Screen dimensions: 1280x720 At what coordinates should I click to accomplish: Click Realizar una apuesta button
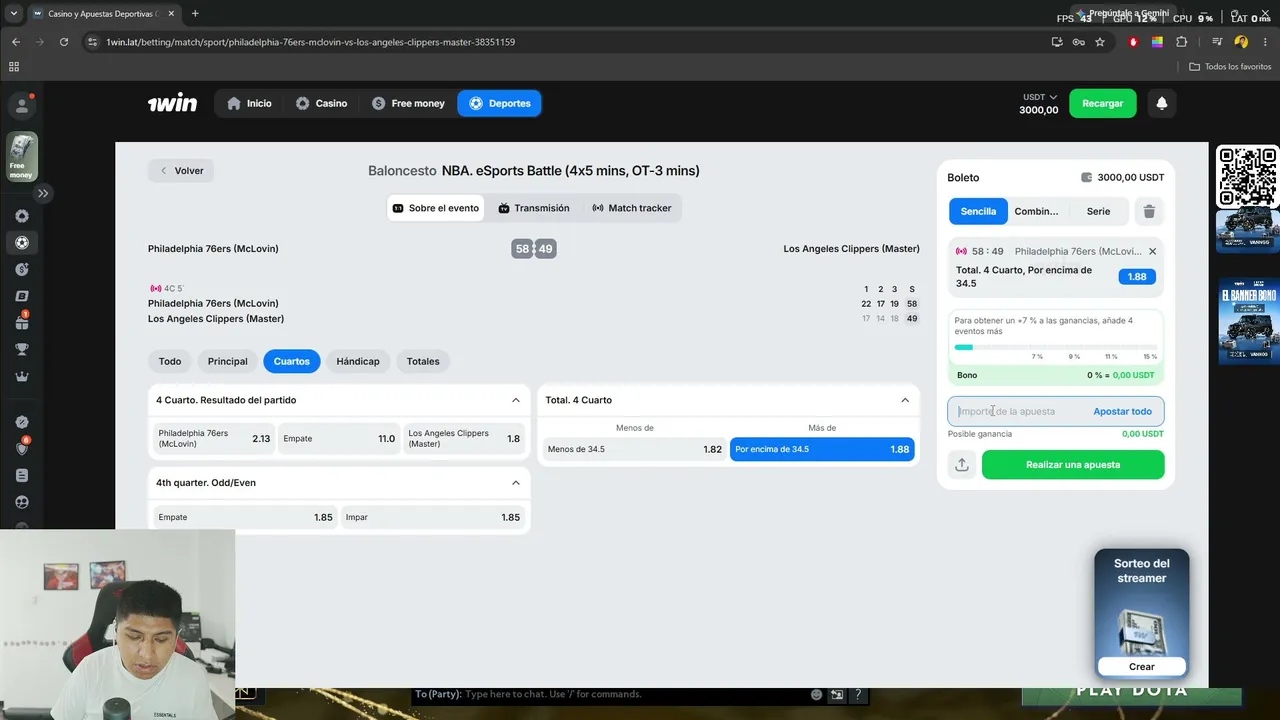pos(1073,465)
